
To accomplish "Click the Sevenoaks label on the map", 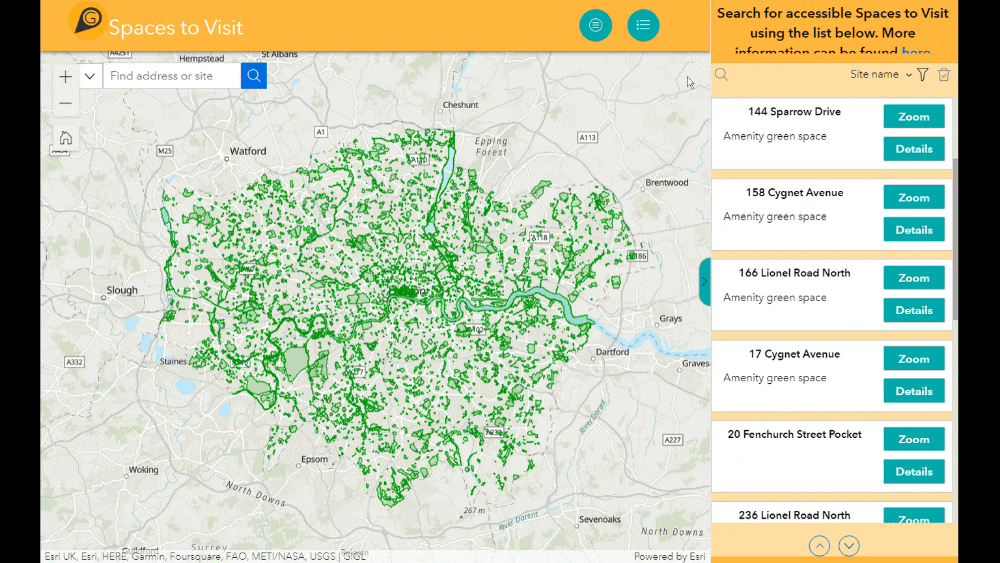I will 599,519.
